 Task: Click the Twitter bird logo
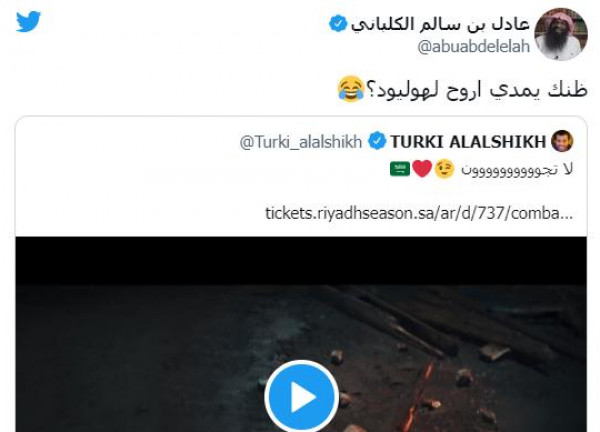(28, 21)
